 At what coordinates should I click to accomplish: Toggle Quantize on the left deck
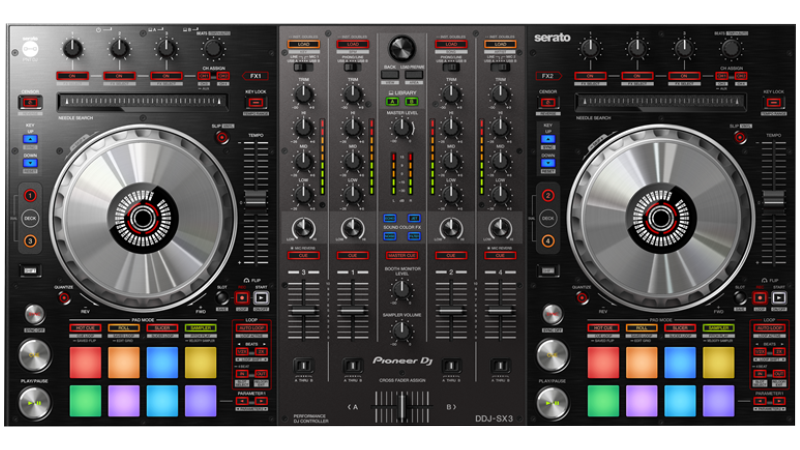(65, 297)
